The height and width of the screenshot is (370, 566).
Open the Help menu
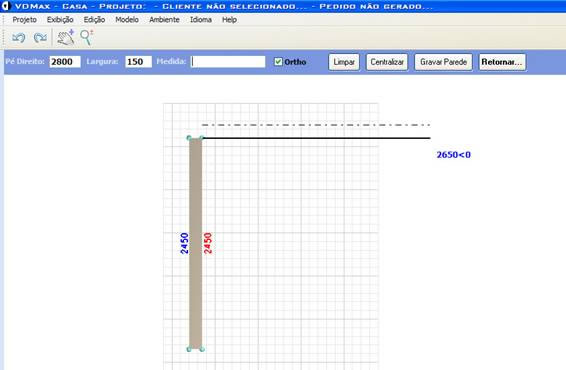pyautogui.click(x=229, y=20)
